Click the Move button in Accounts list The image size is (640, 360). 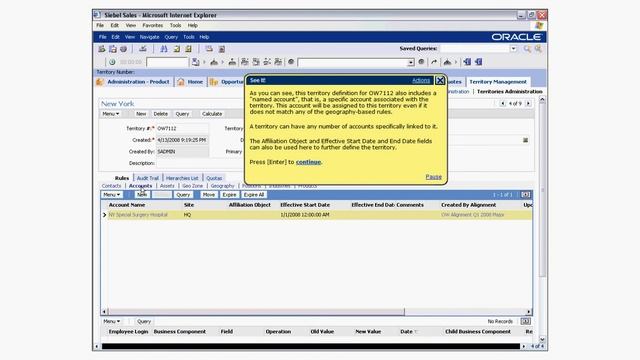point(209,195)
